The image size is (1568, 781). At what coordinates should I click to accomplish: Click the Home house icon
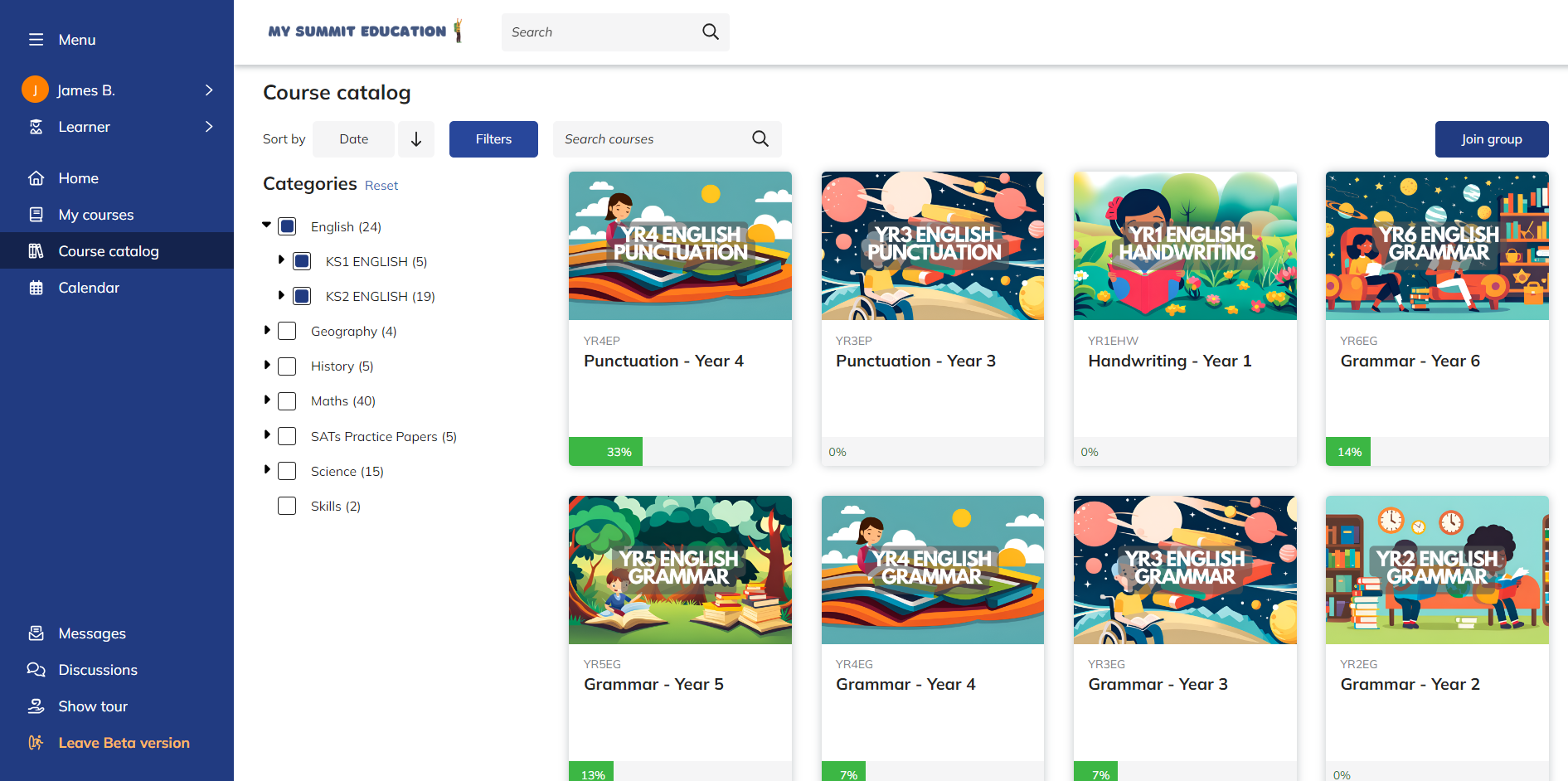tap(36, 178)
